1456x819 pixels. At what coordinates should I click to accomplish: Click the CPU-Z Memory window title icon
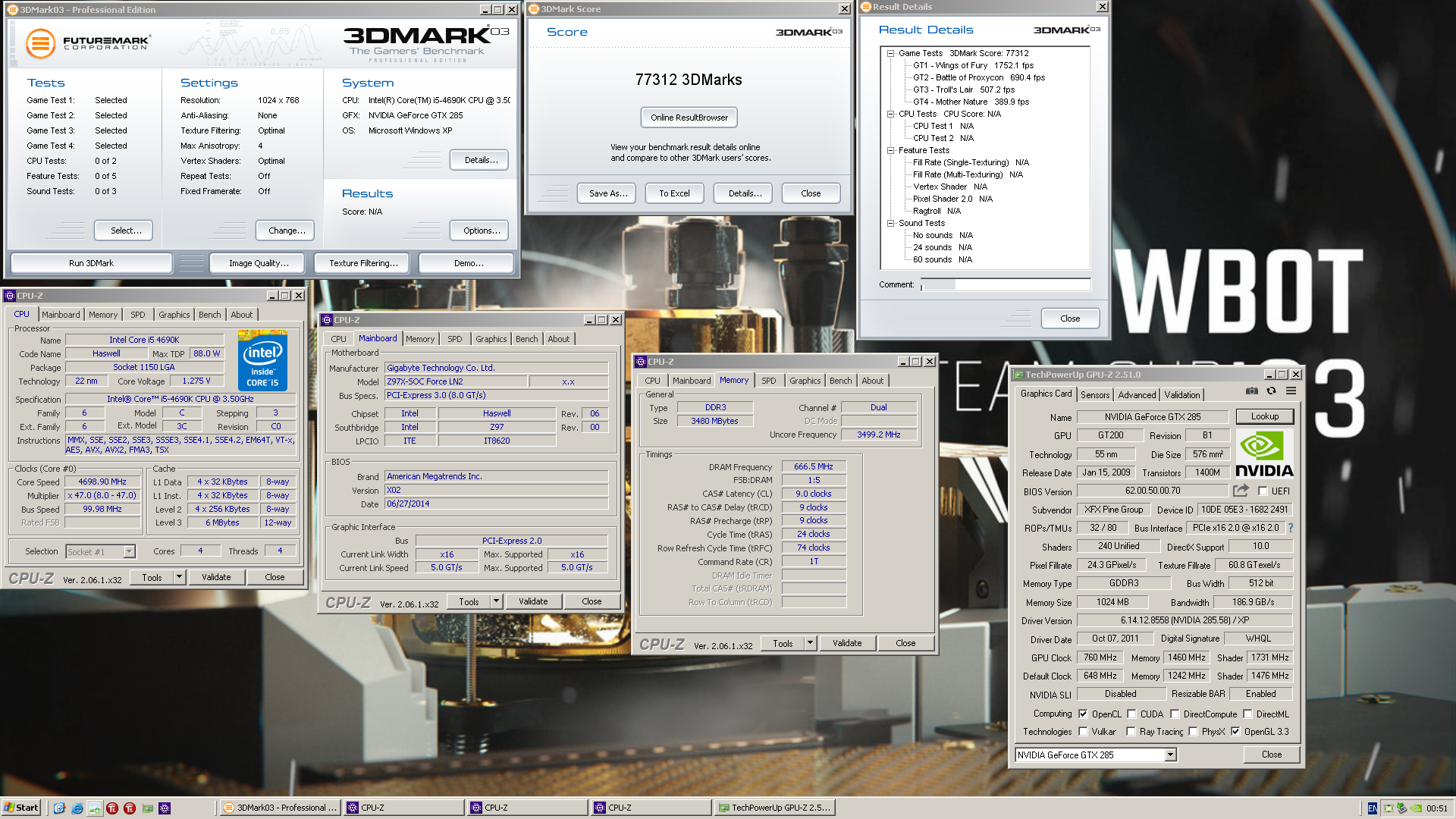[x=641, y=362]
